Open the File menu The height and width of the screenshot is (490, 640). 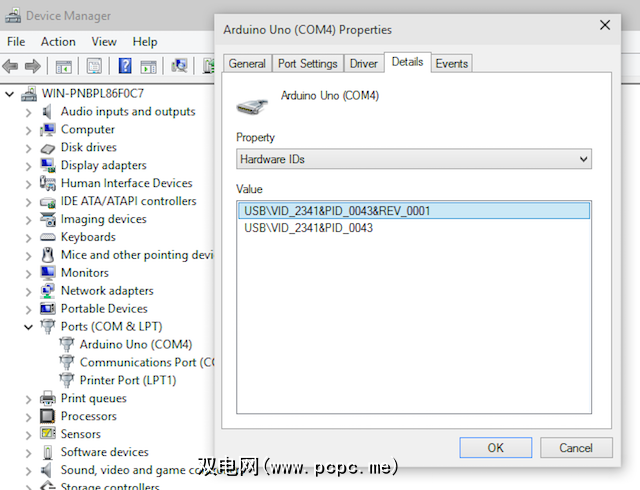click(x=16, y=42)
